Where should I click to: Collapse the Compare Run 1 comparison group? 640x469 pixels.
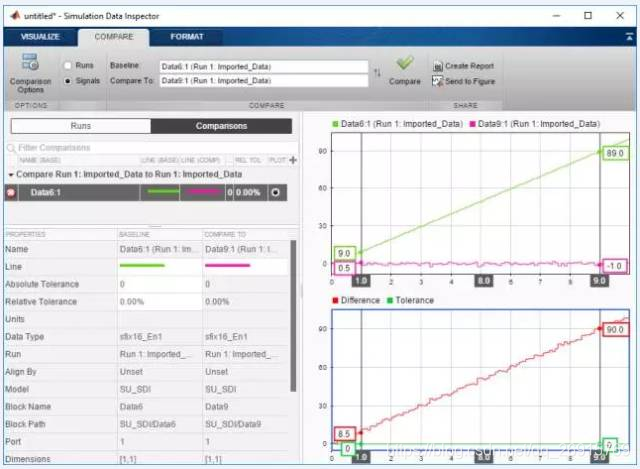click(10, 173)
